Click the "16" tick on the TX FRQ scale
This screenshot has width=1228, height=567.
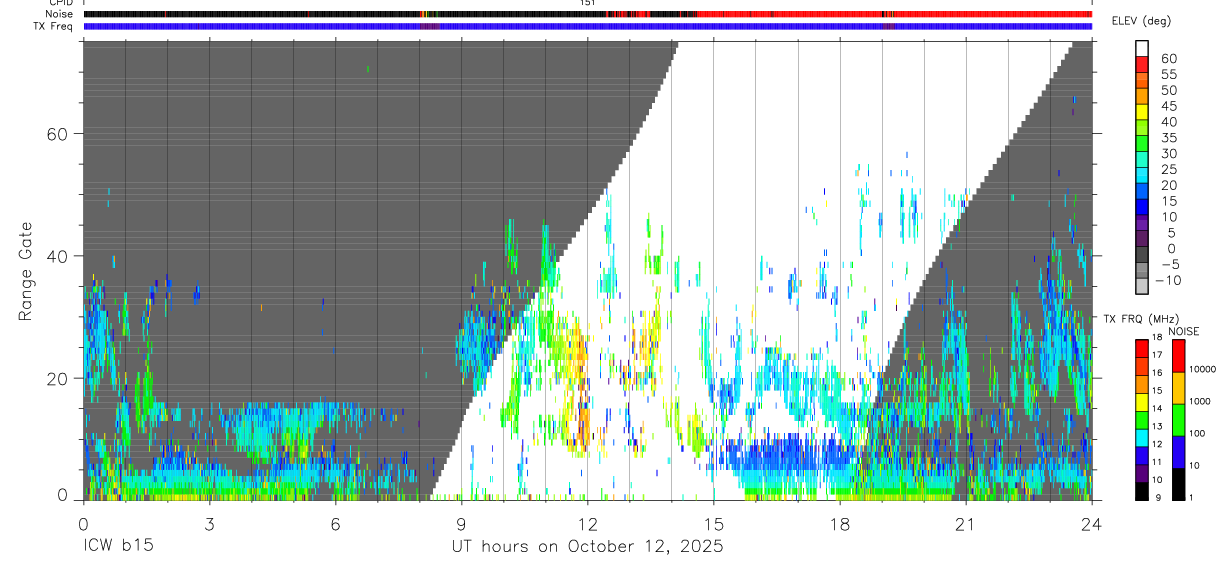click(x=1157, y=373)
